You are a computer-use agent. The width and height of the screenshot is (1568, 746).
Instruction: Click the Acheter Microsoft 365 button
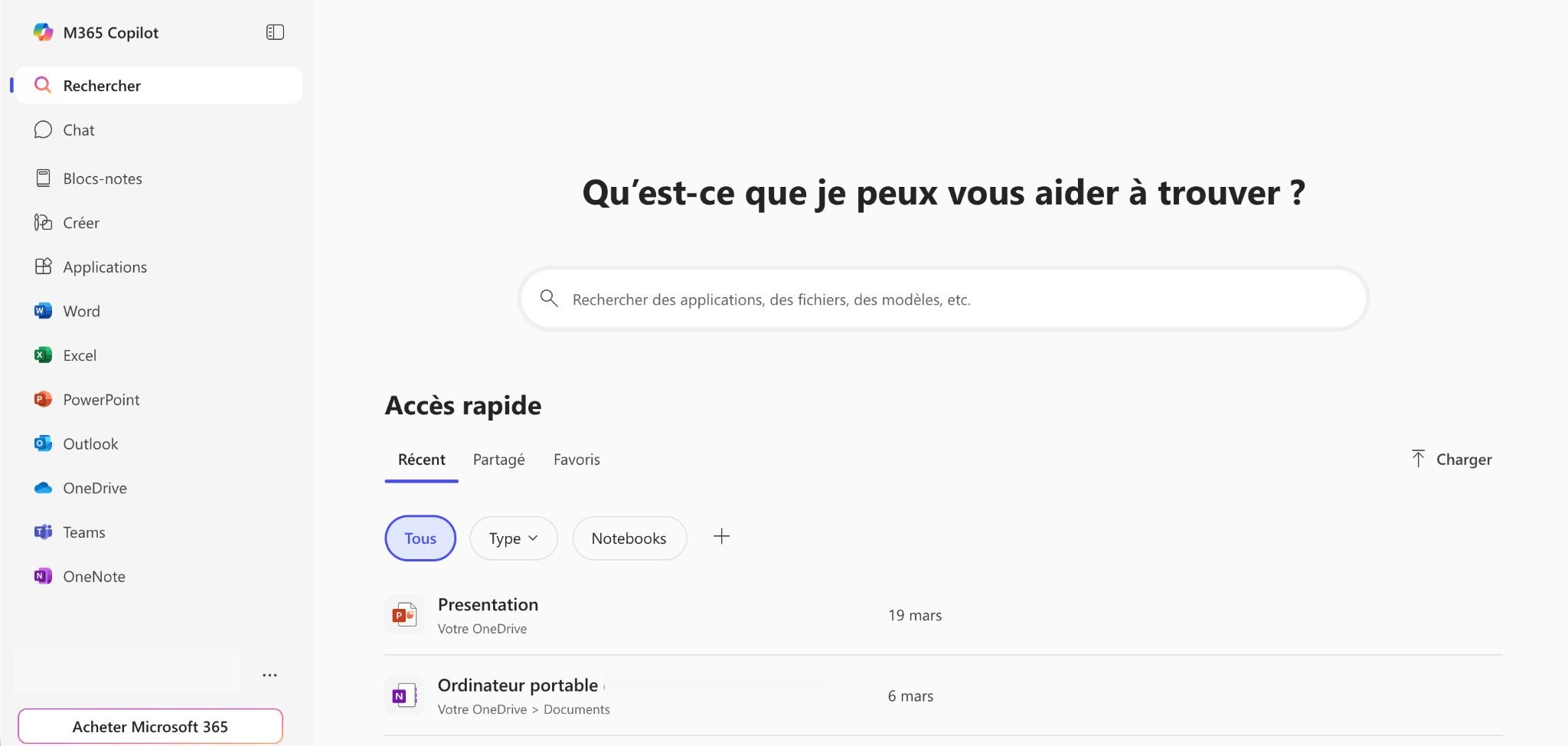point(150,725)
